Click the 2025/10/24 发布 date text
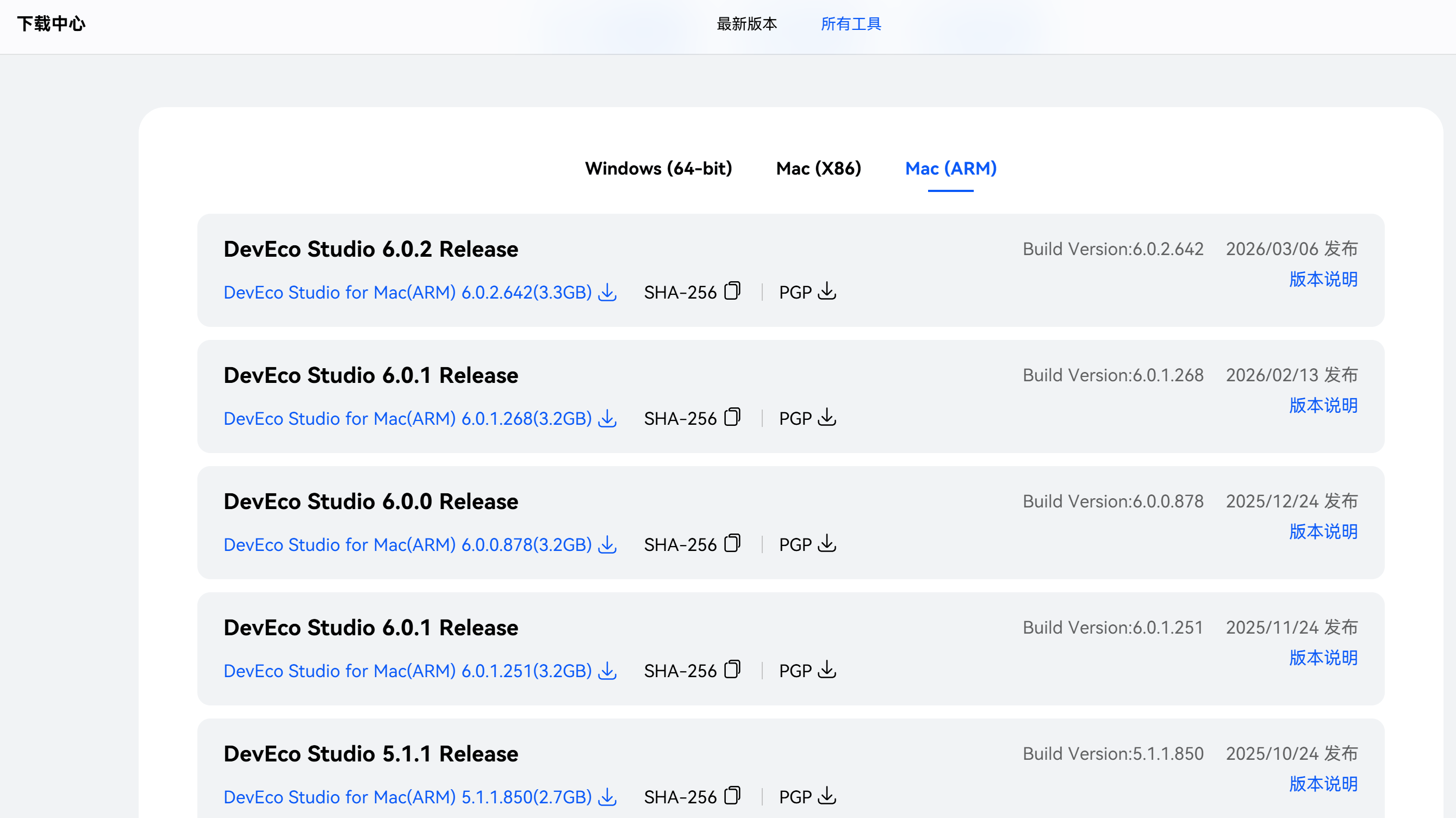The width and height of the screenshot is (1456, 818). (1291, 753)
